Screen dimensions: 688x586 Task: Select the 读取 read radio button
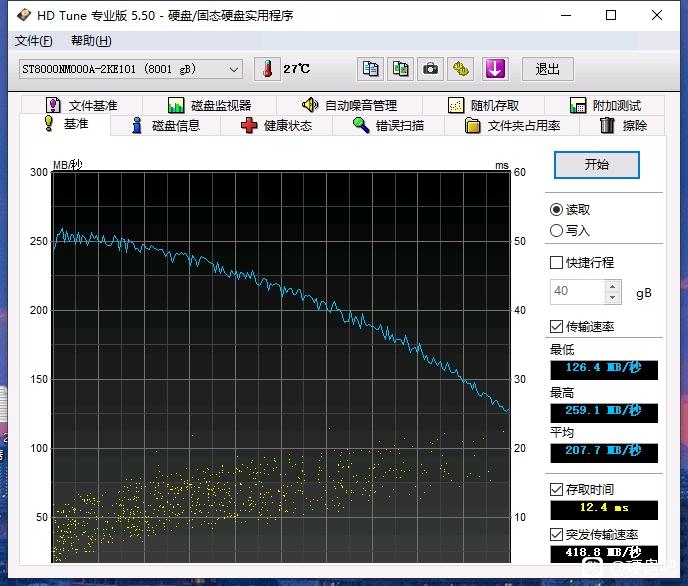pos(556,210)
